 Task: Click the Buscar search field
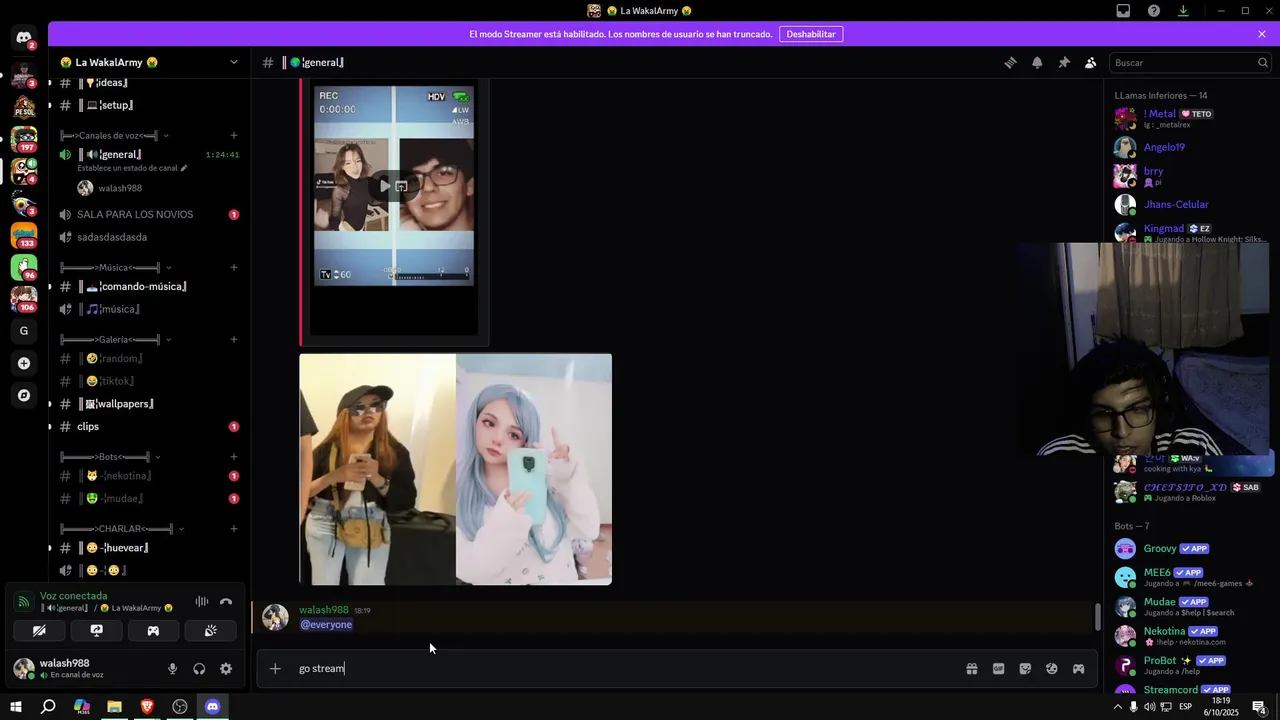pos(1190,62)
